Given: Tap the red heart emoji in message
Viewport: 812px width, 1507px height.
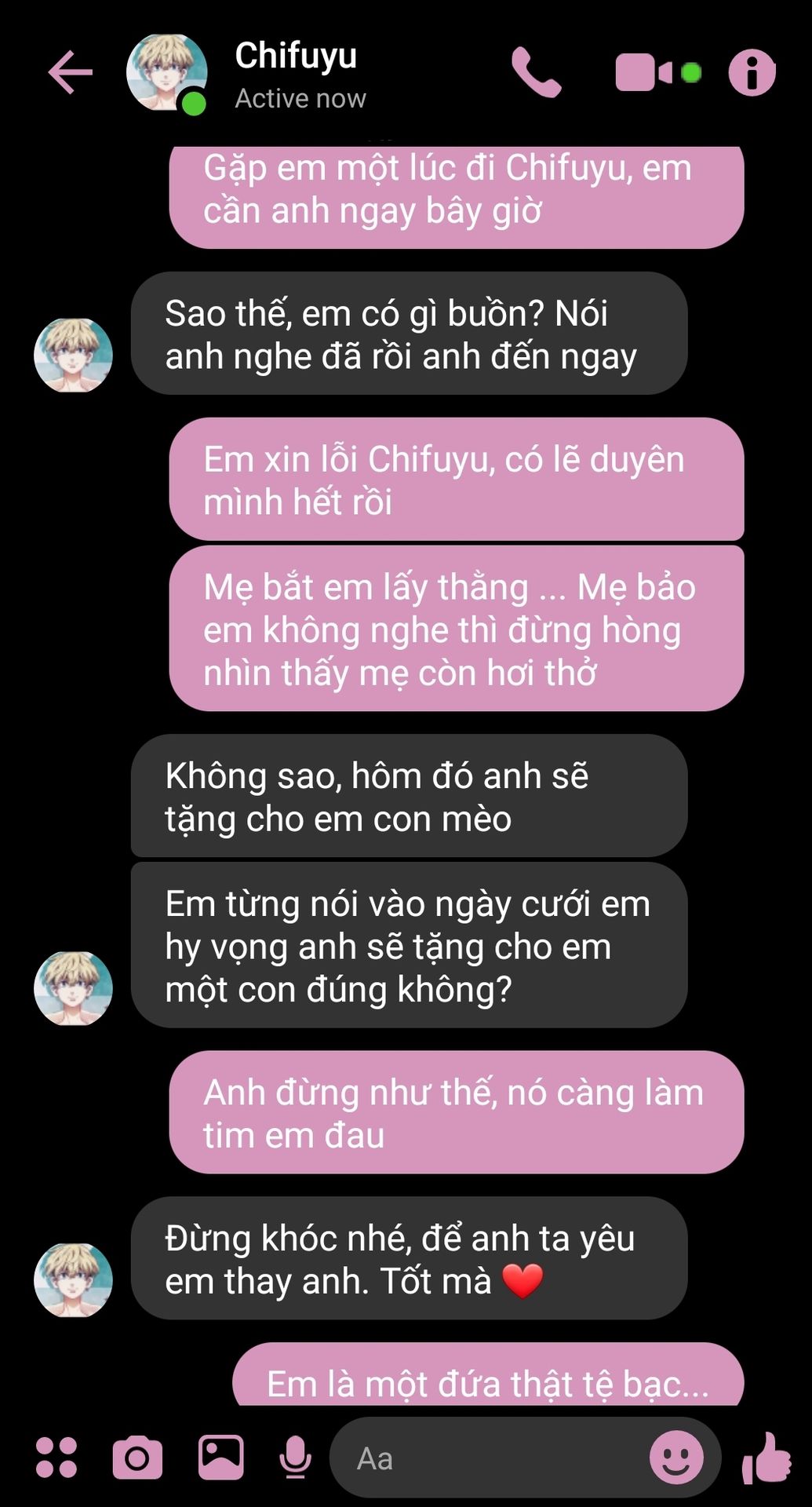Looking at the screenshot, I should 522,1282.
